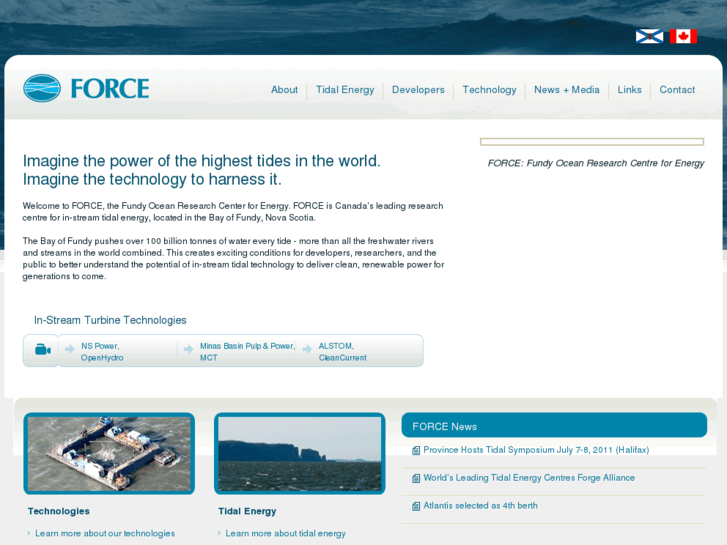
Task: Open the About menu
Action: (x=284, y=90)
